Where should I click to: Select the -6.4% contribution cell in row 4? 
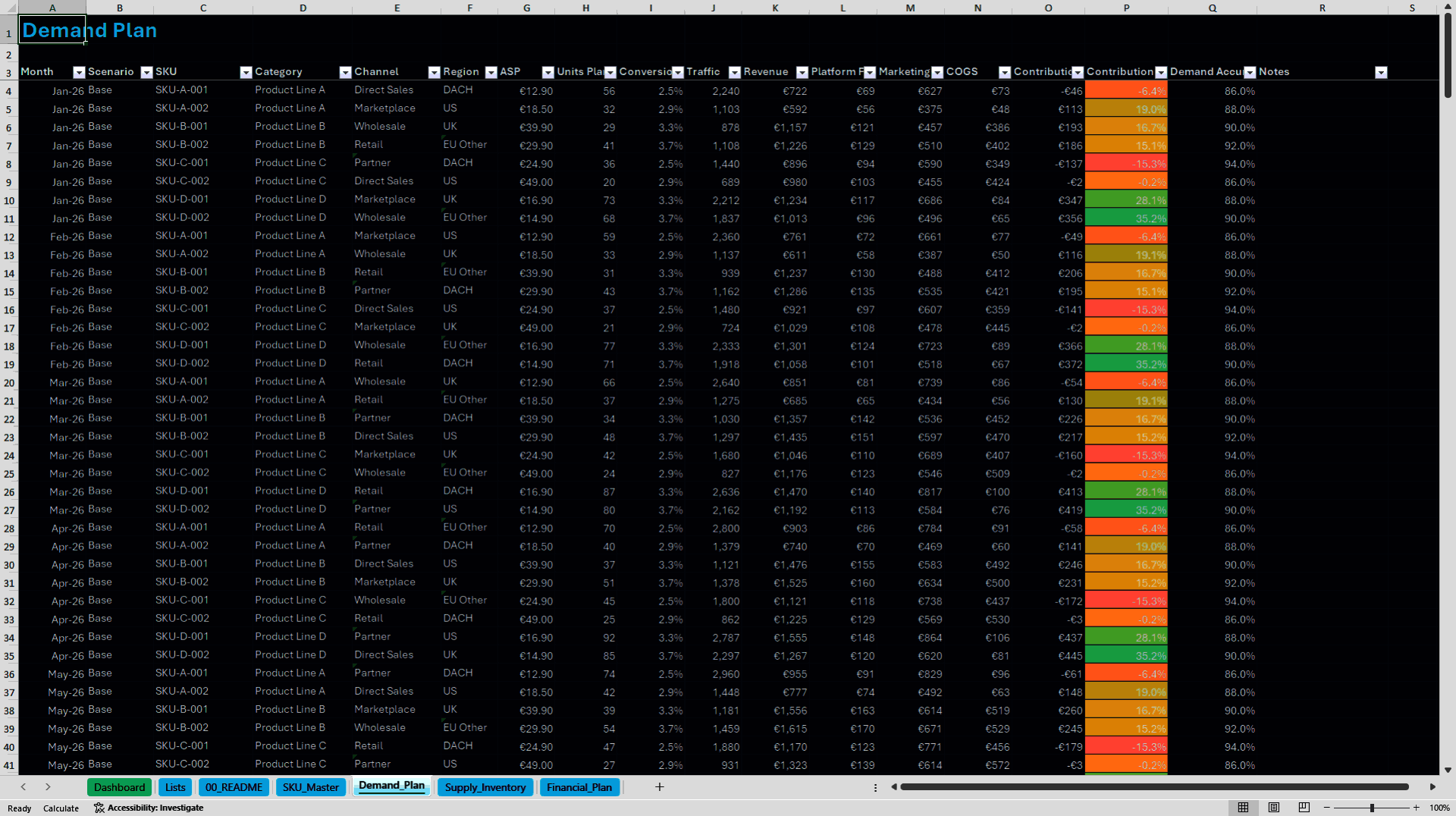pyautogui.click(x=1126, y=90)
